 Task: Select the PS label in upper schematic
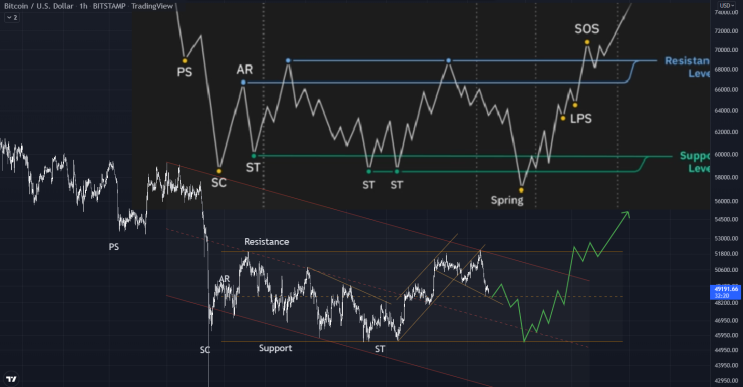click(x=184, y=72)
